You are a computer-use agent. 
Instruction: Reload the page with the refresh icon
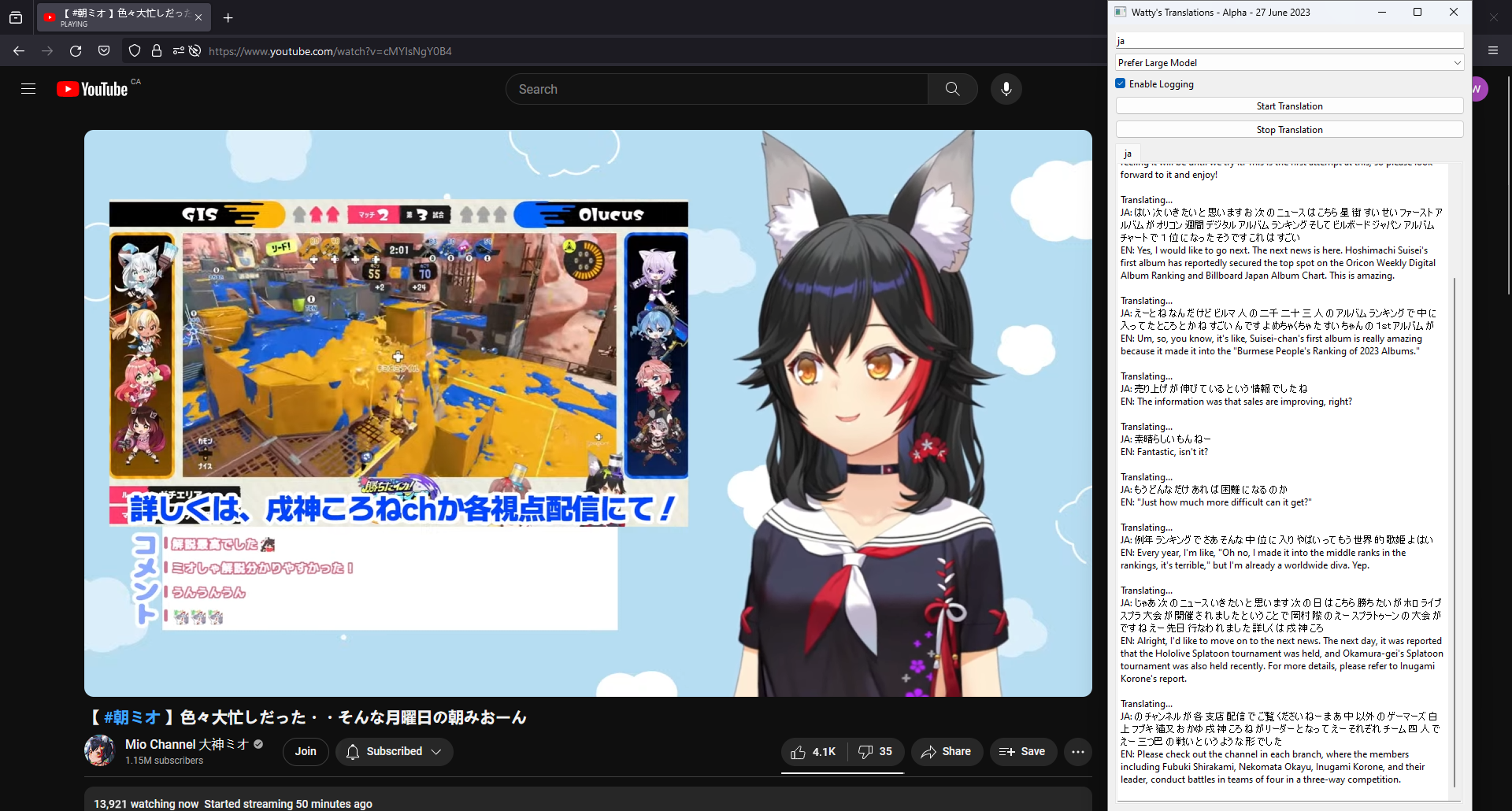(76, 51)
